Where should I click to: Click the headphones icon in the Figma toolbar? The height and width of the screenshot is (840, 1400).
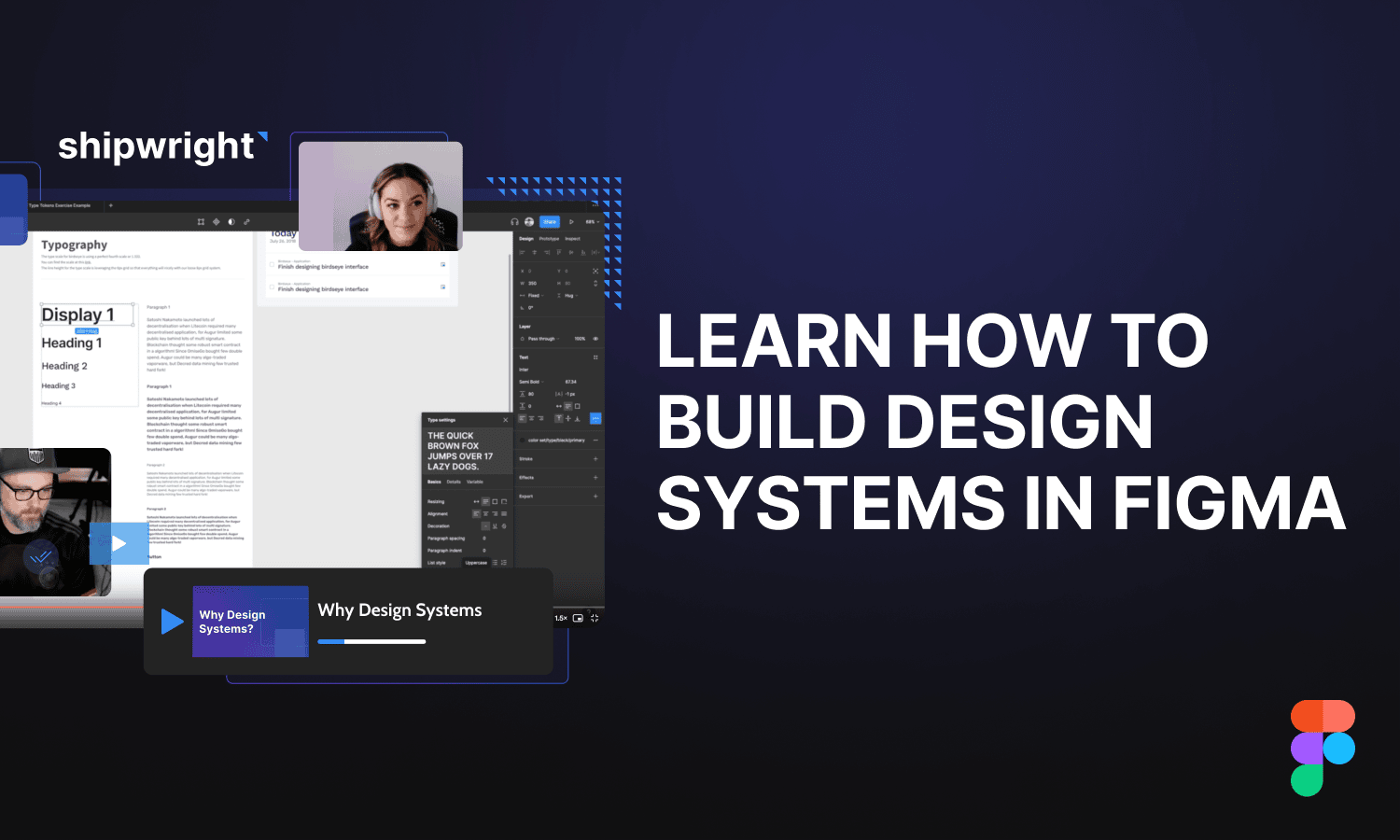tap(515, 222)
